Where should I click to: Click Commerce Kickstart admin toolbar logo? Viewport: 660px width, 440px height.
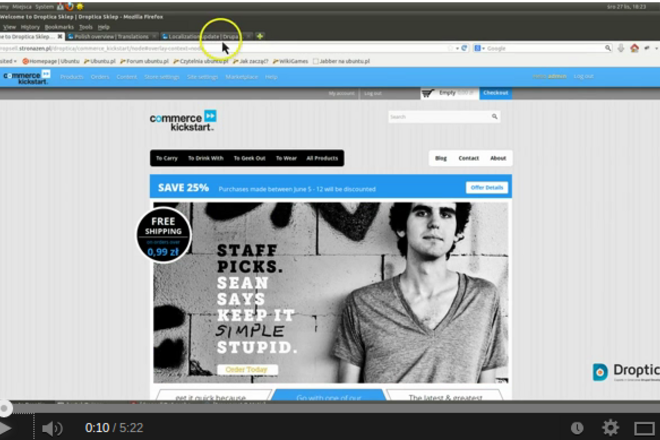27,77
